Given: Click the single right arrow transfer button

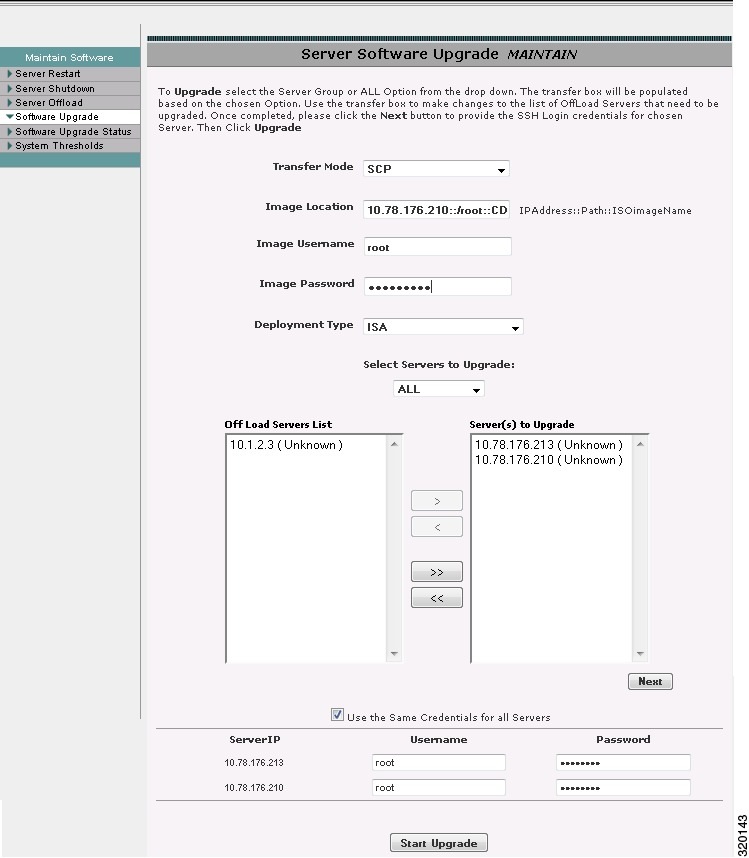Looking at the screenshot, I should pyautogui.click(x=437, y=501).
